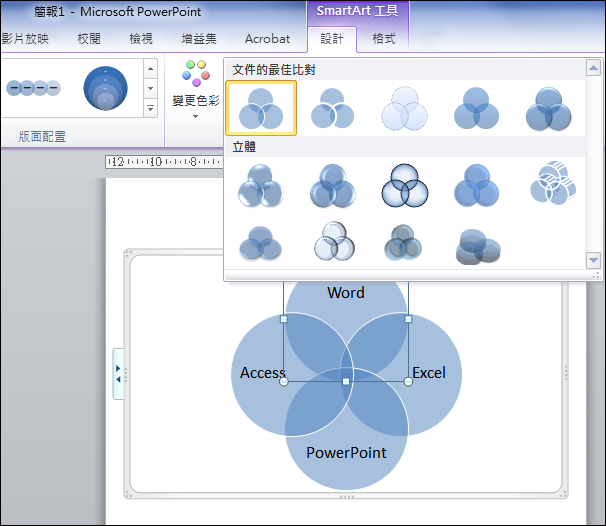Choose the white-outline style, second in 文件的最佳比對
Image resolution: width=606 pixels, height=526 pixels.
pos(333,108)
